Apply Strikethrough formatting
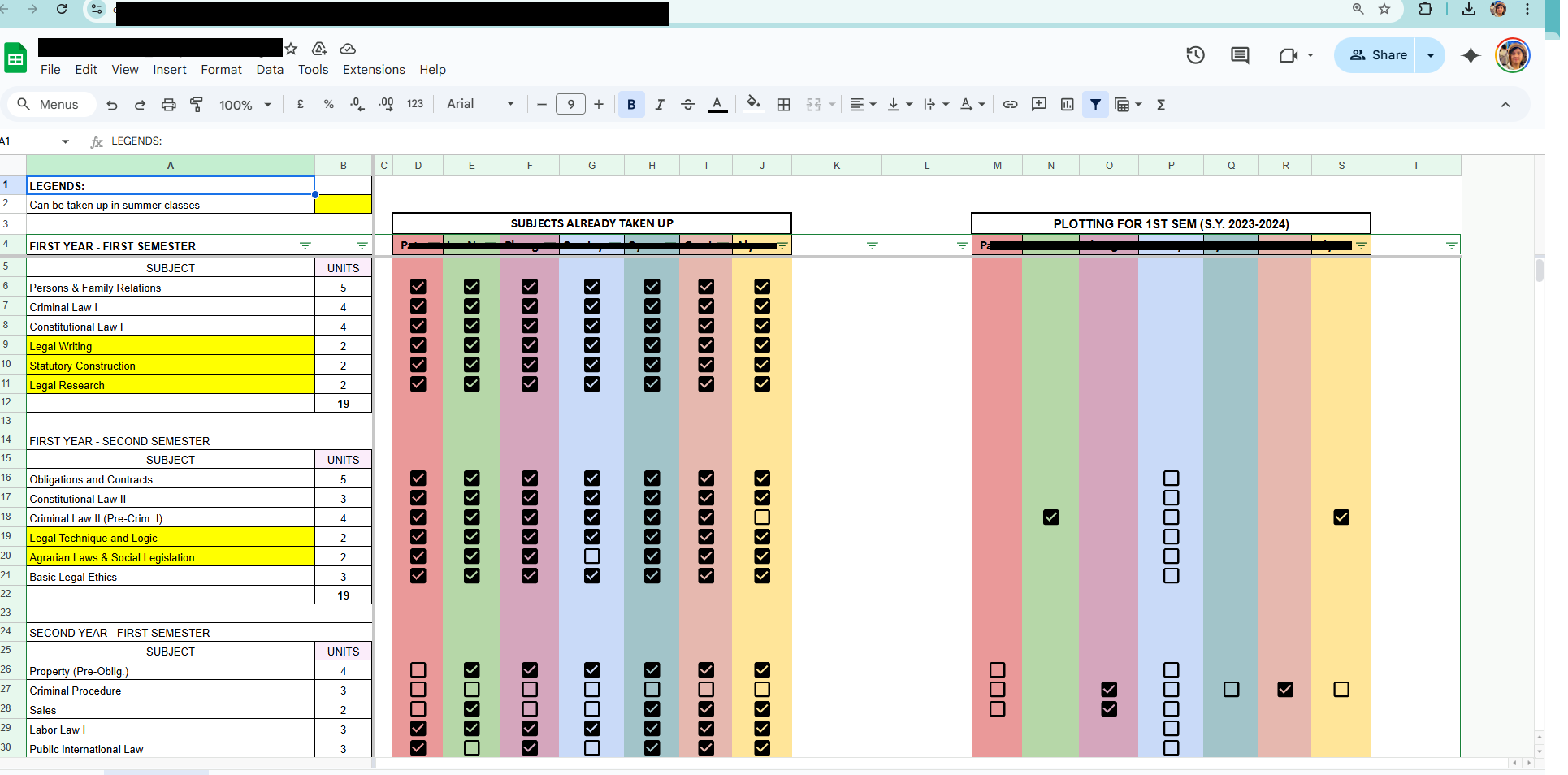This screenshot has width=1568, height=775. pos(688,105)
